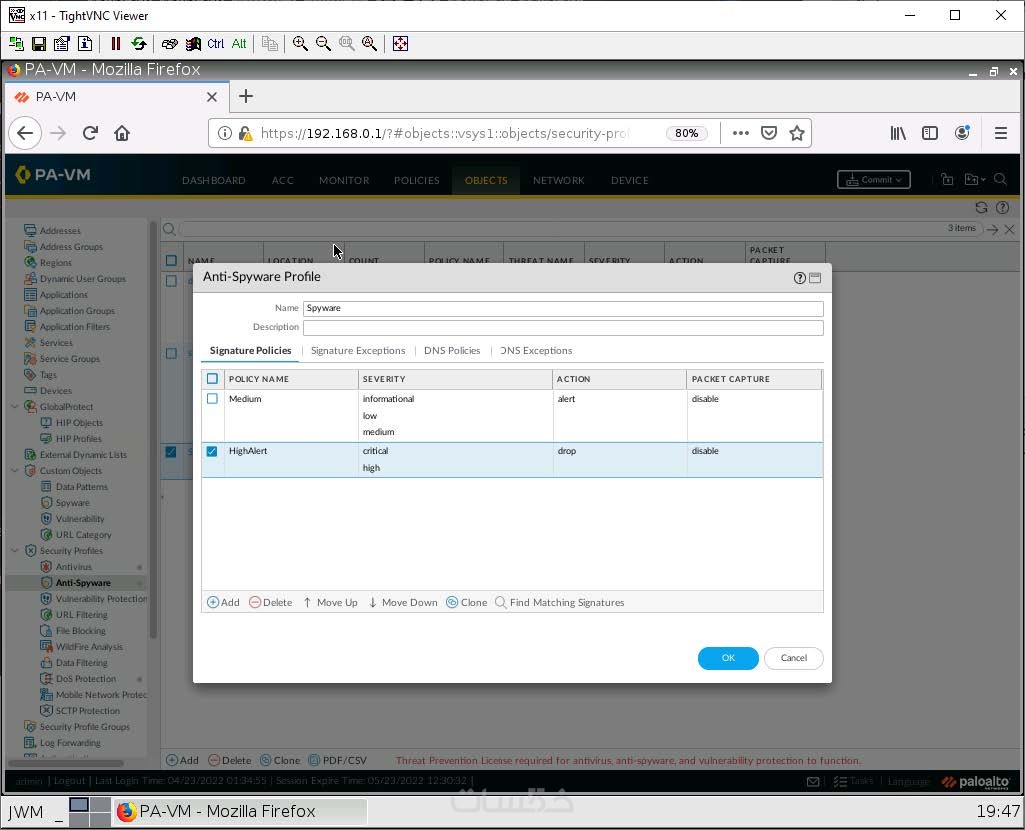The height and width of the screenshot is (830, 1025).
Task: Select Antivirus in the sidebar
Action: pos(74,567)
